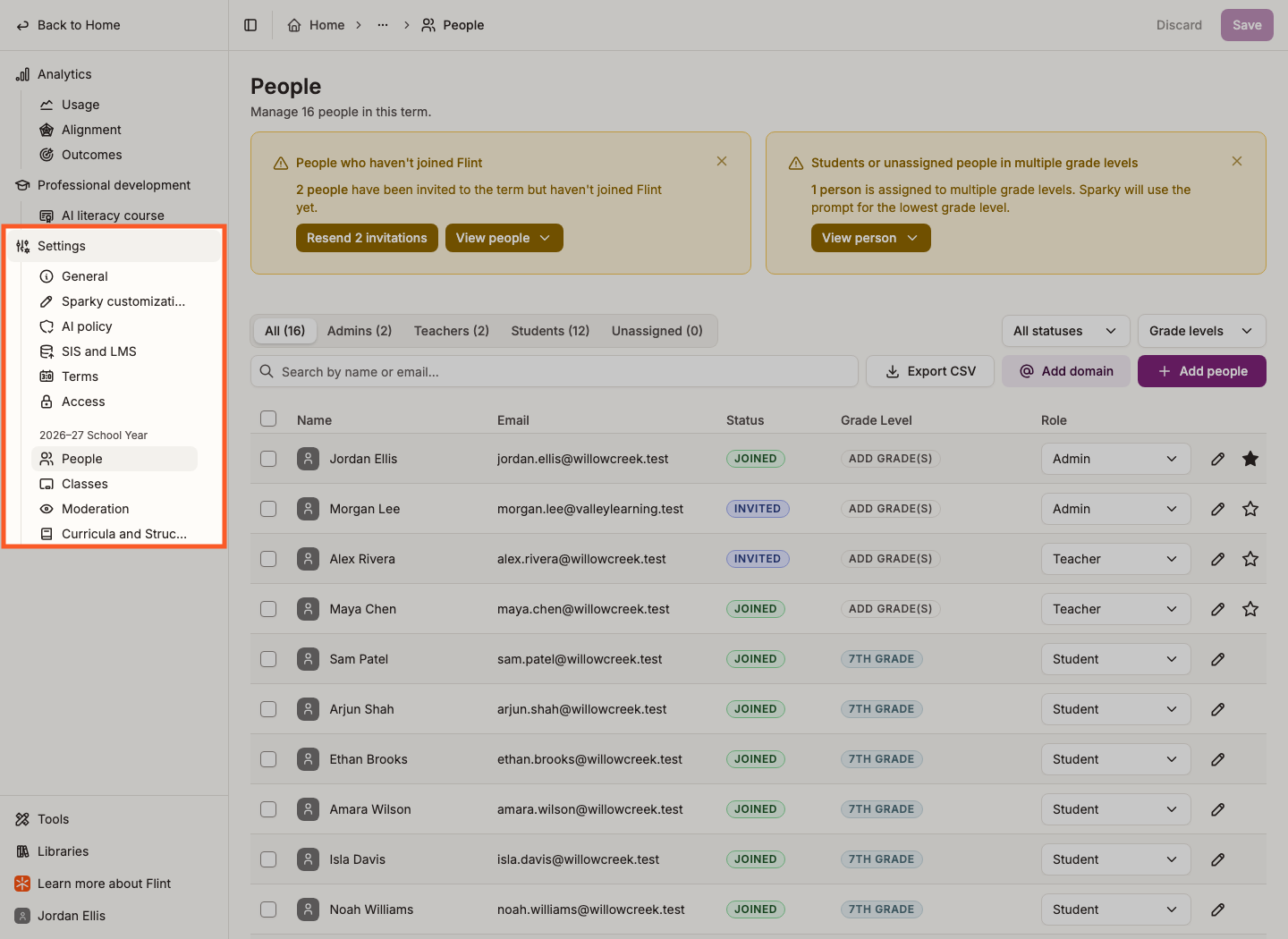Open the Grade levels filter dropdown
Viewport: 1288px width, 939px height.
[x=1201, y=331]
